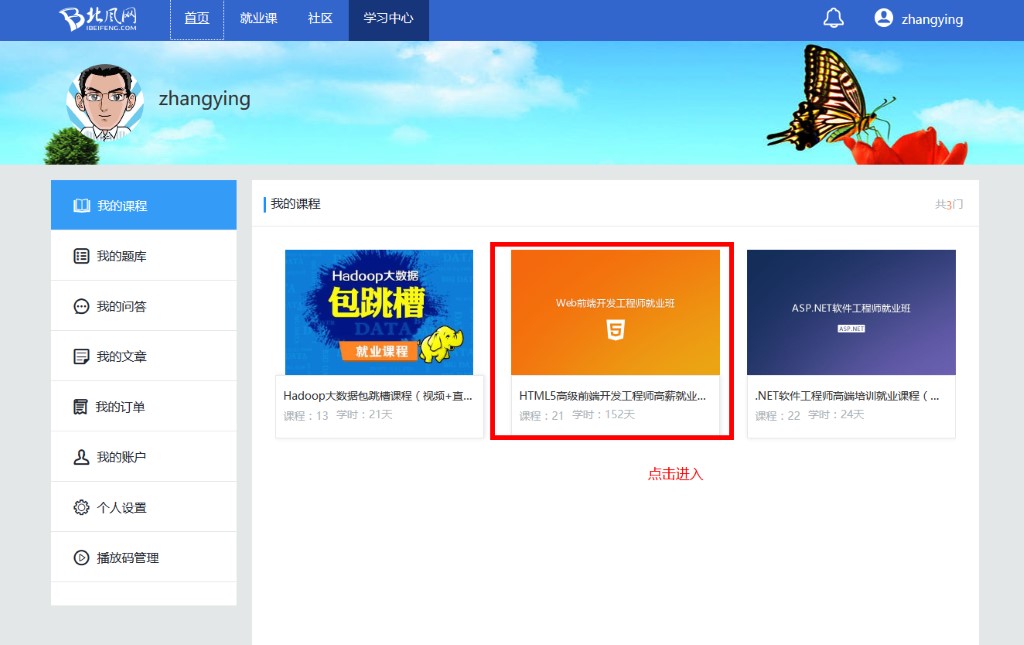Image resolution: width=1024 pixels, height=645 pixels.
Task: Click the 我的课程 section heading
Action: pos(295,204)
